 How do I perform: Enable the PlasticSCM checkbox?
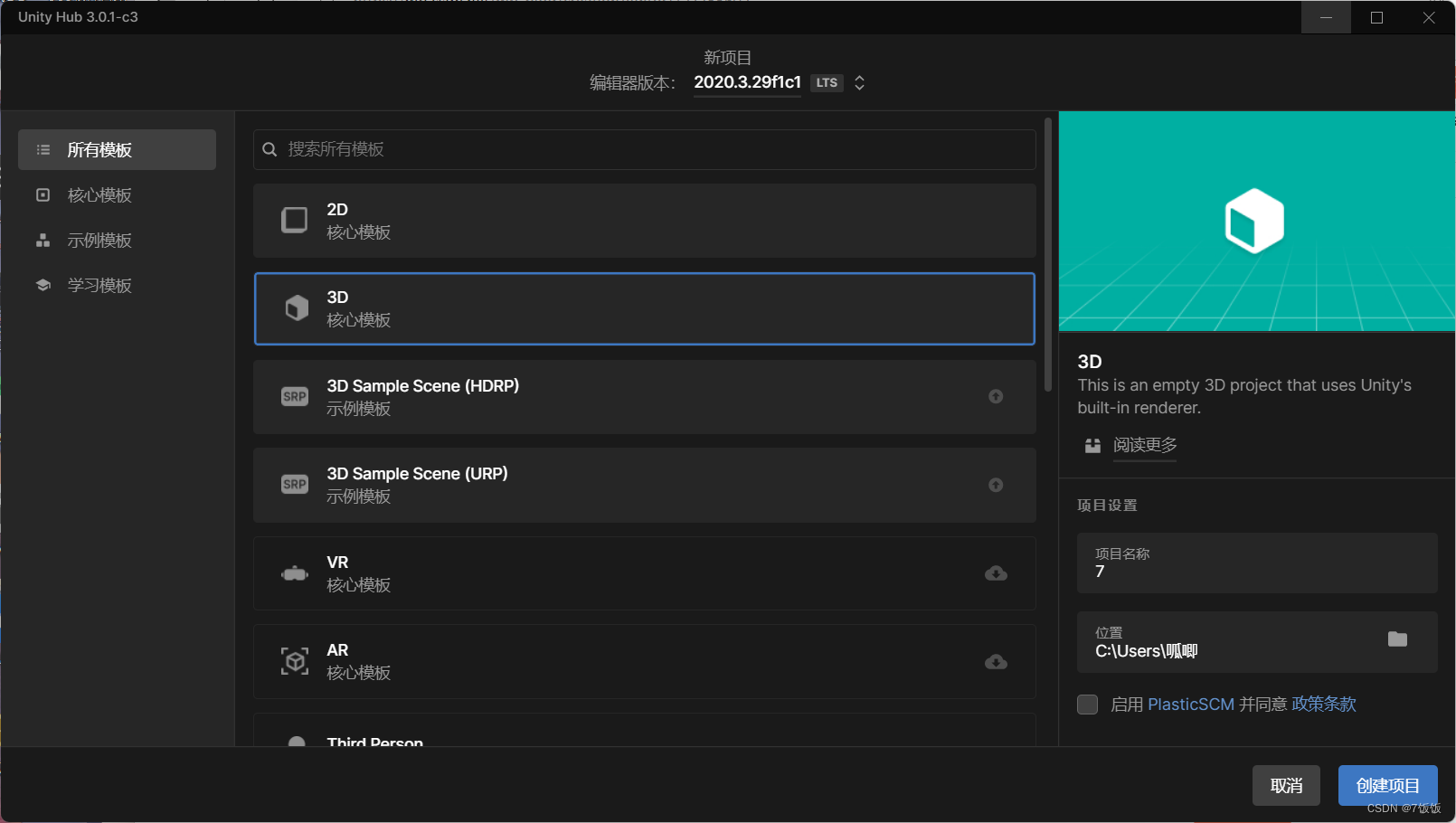[x=1088, y=705]
